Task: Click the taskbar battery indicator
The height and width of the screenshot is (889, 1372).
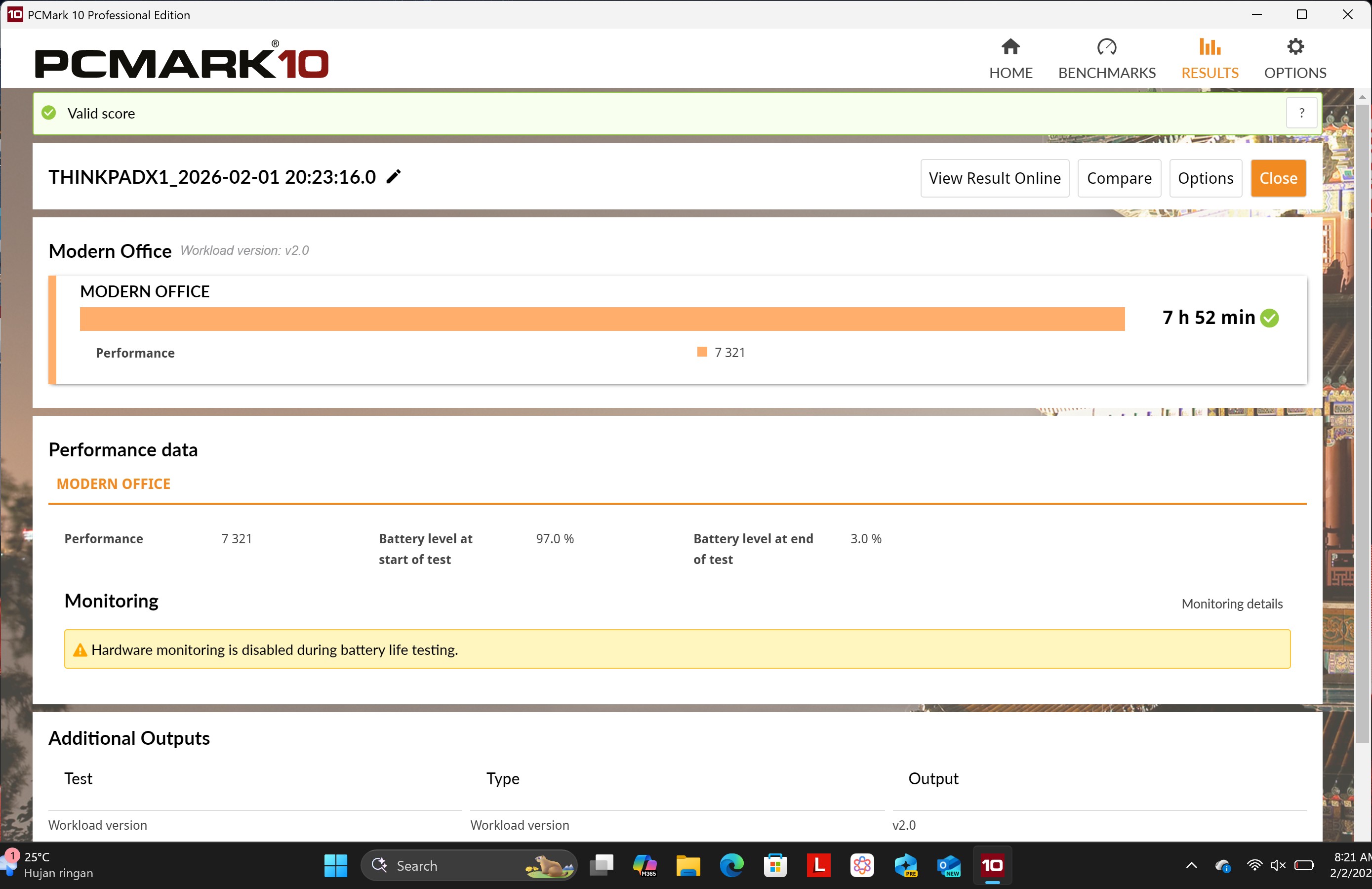Action: point(1304,865)
